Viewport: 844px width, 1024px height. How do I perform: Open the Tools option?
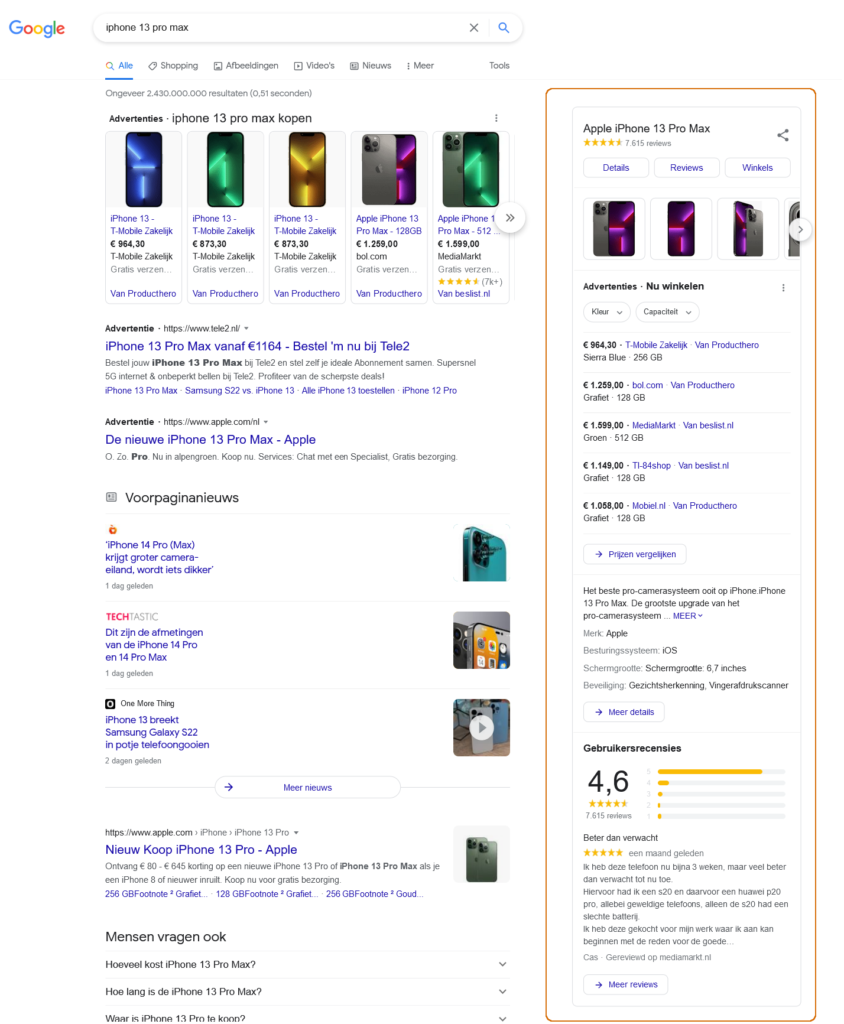499,66
